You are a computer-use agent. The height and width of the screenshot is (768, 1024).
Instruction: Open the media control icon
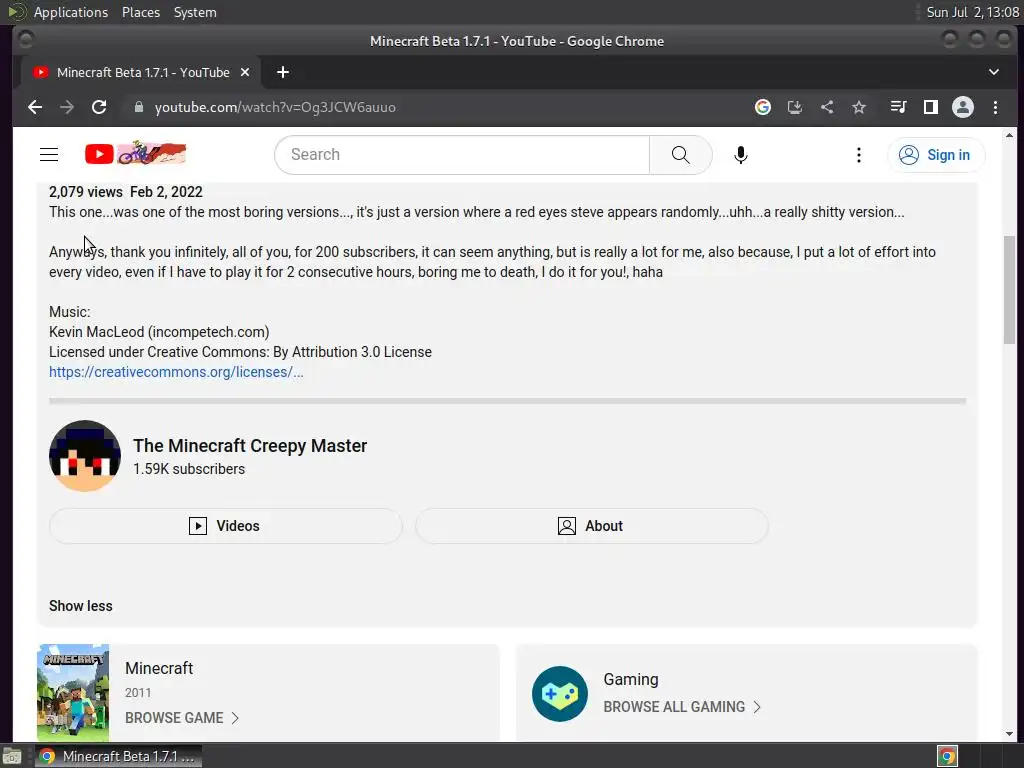click(899, 107)
